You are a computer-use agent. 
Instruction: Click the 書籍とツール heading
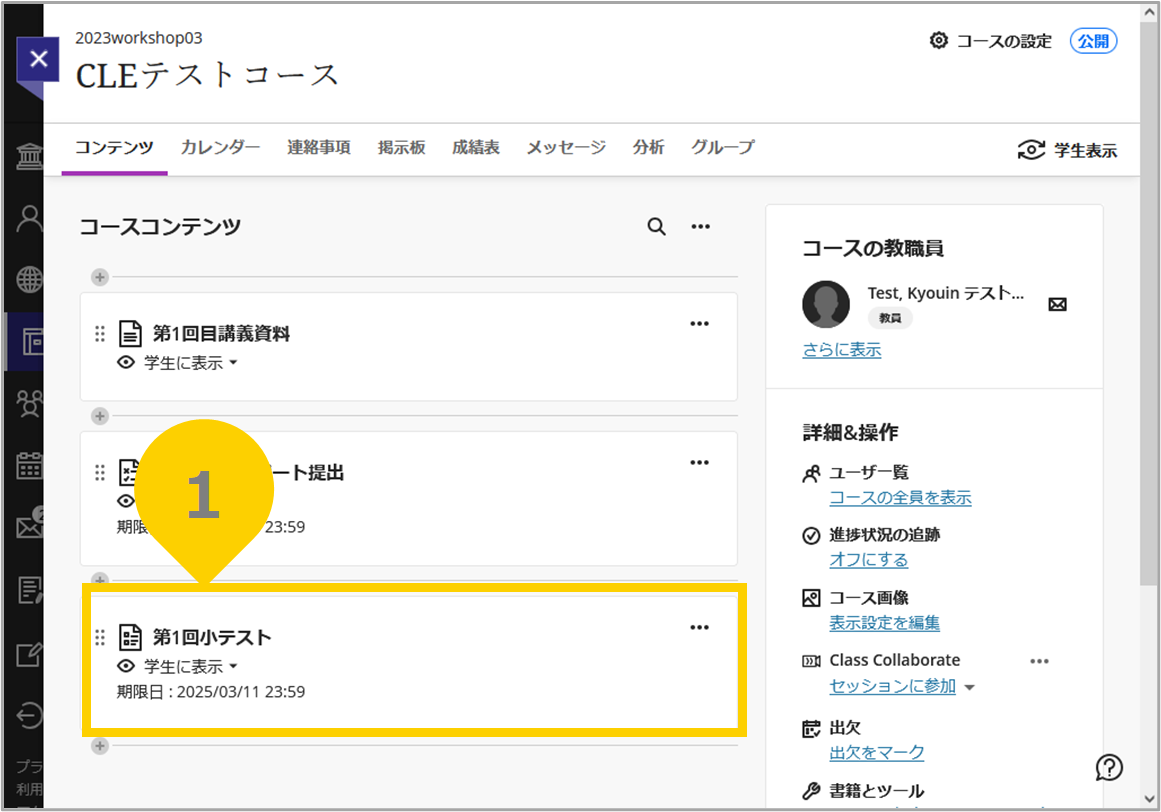click(x=877, y=791)
